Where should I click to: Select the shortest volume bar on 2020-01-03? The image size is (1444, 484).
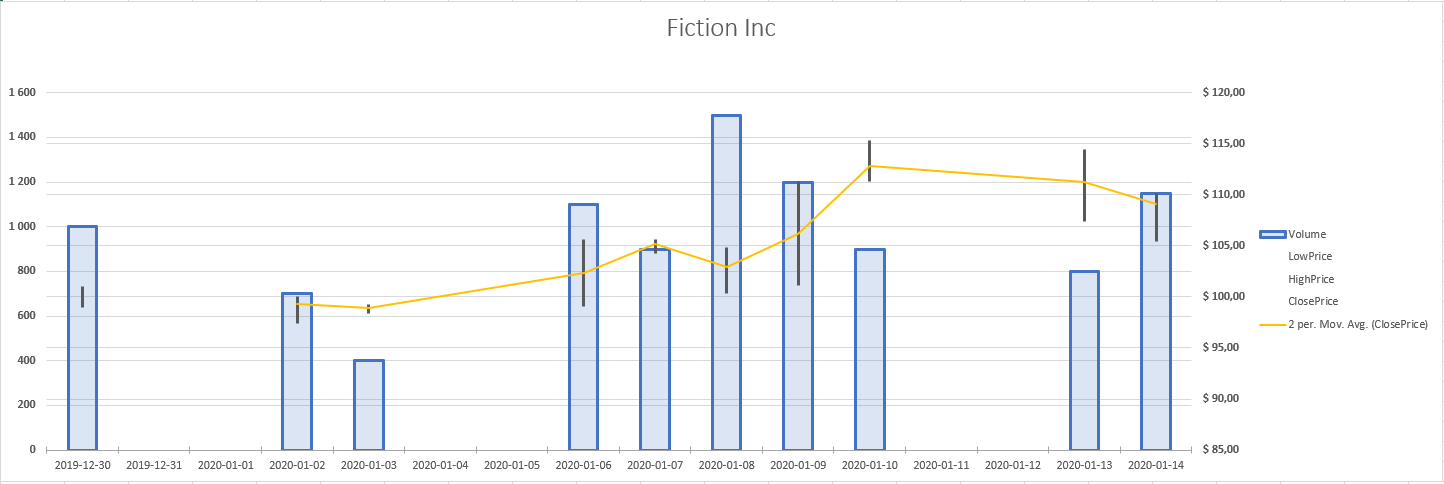coord(369,405)
